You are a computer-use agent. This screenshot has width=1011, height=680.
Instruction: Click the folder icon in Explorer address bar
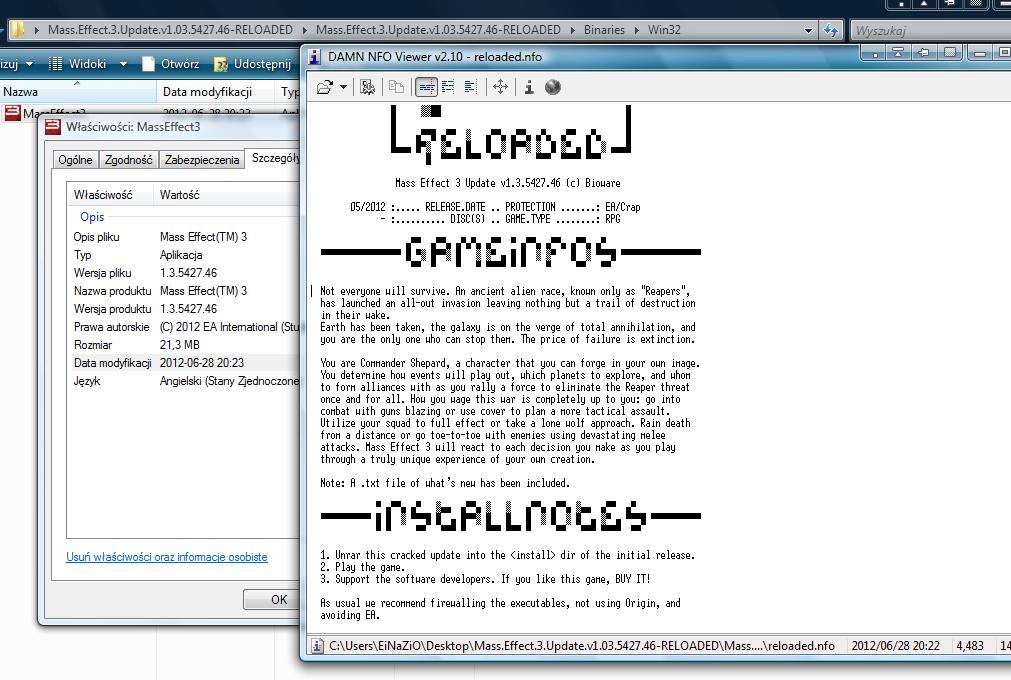(19, 30)
